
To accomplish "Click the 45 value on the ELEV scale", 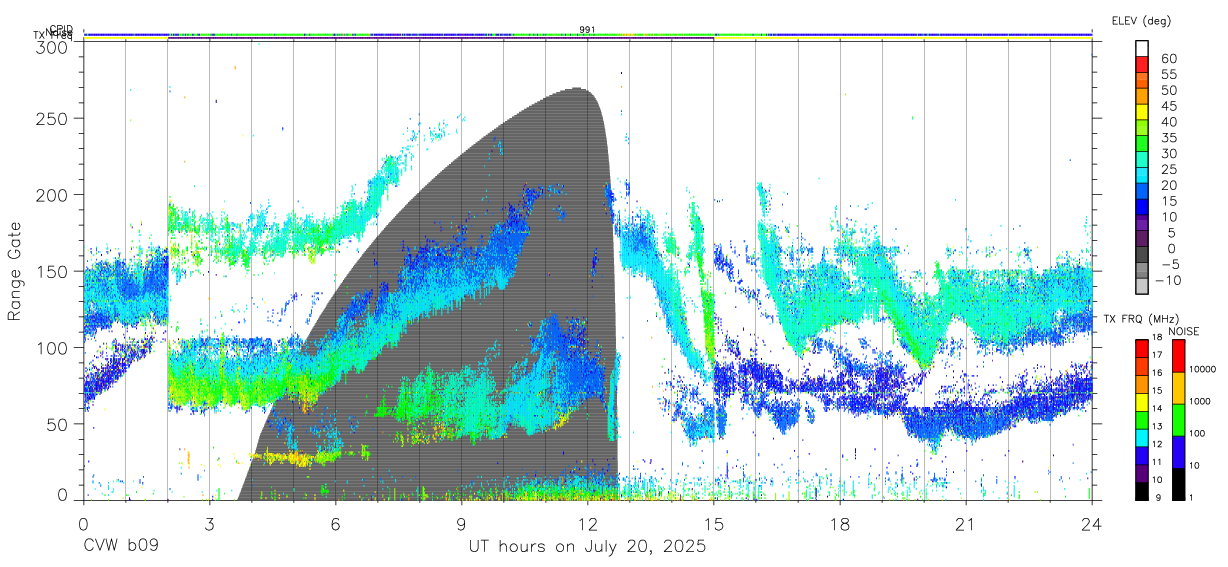I will [x=1169, y=106].
